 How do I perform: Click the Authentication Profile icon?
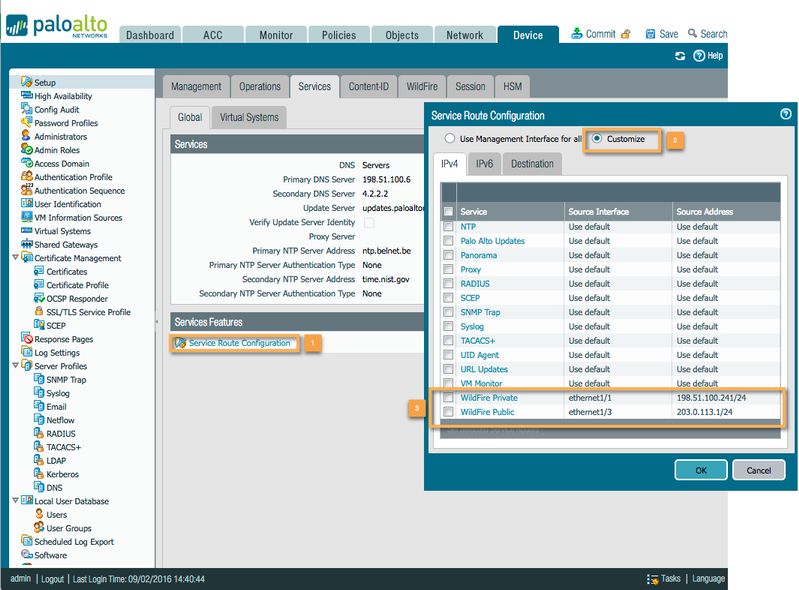(x=26, y=176)
